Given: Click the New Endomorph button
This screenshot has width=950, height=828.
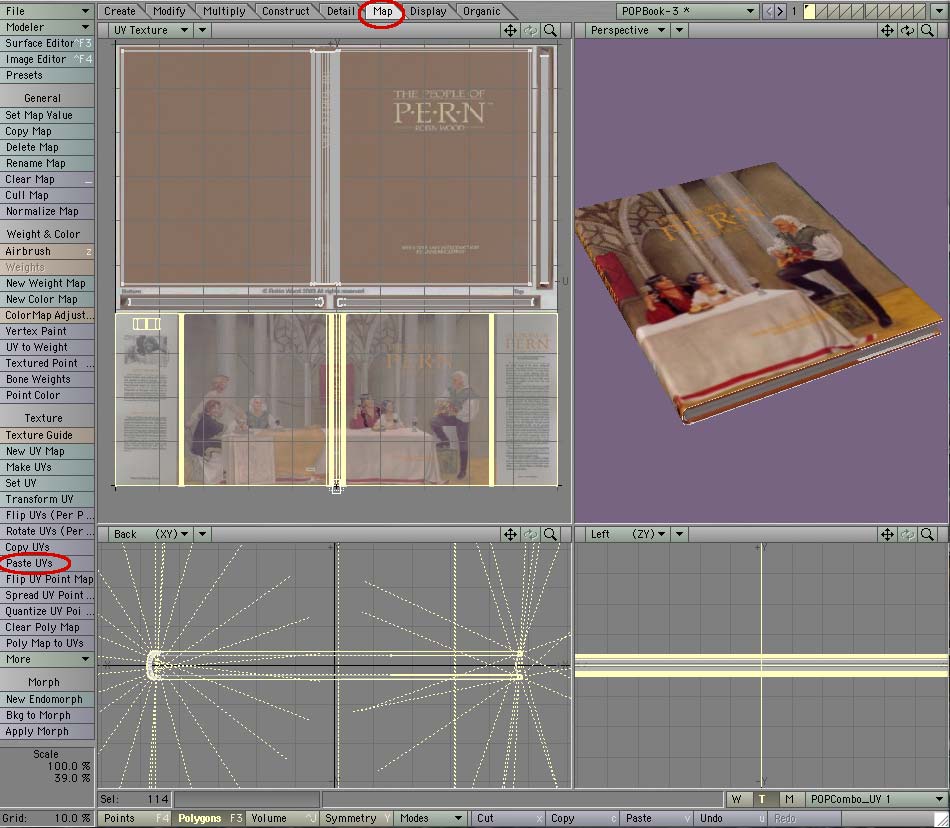Looking at the screenshot, I should point(47,699).
